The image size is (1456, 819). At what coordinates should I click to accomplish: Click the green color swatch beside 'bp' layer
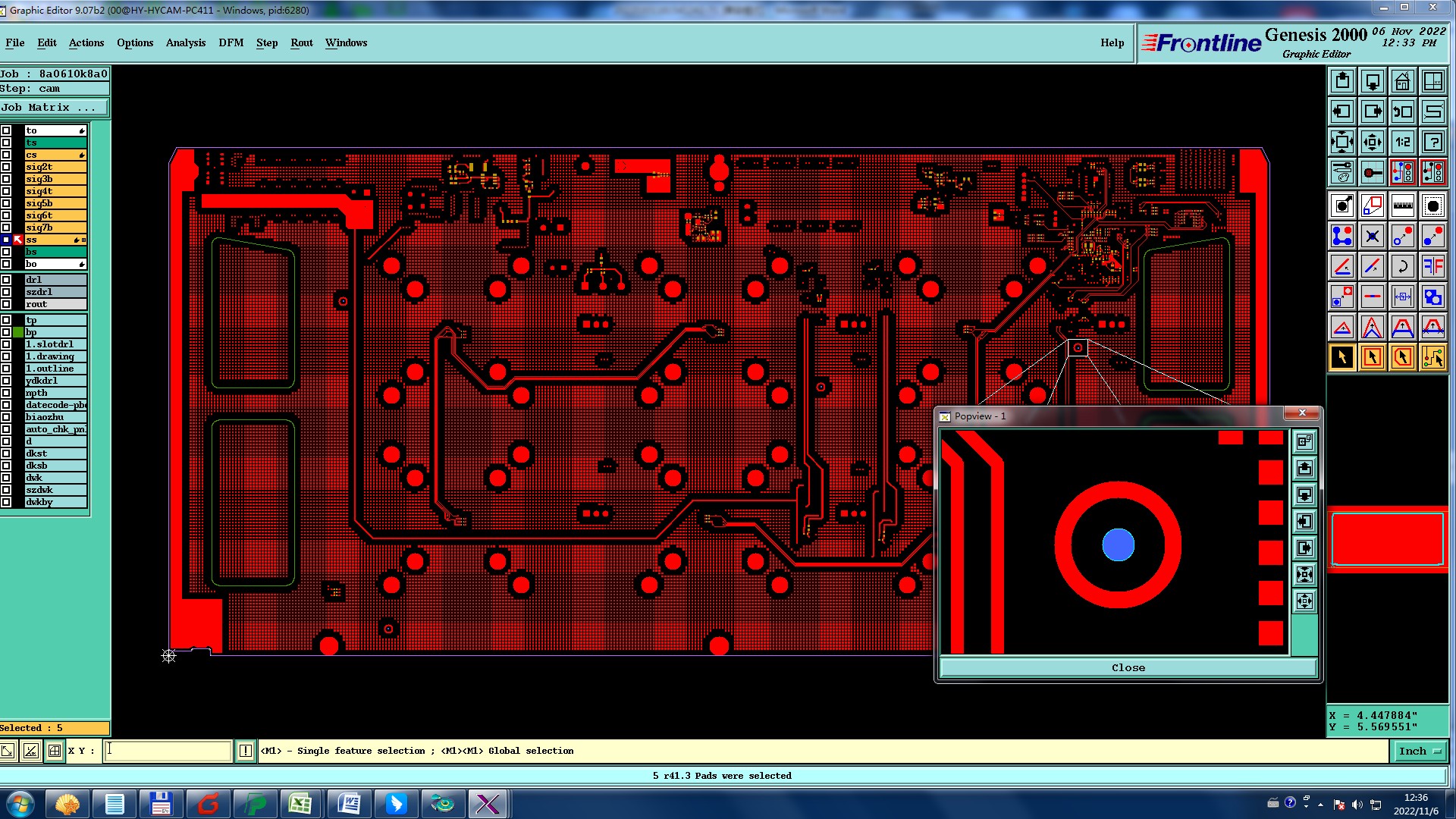point(18,332)
